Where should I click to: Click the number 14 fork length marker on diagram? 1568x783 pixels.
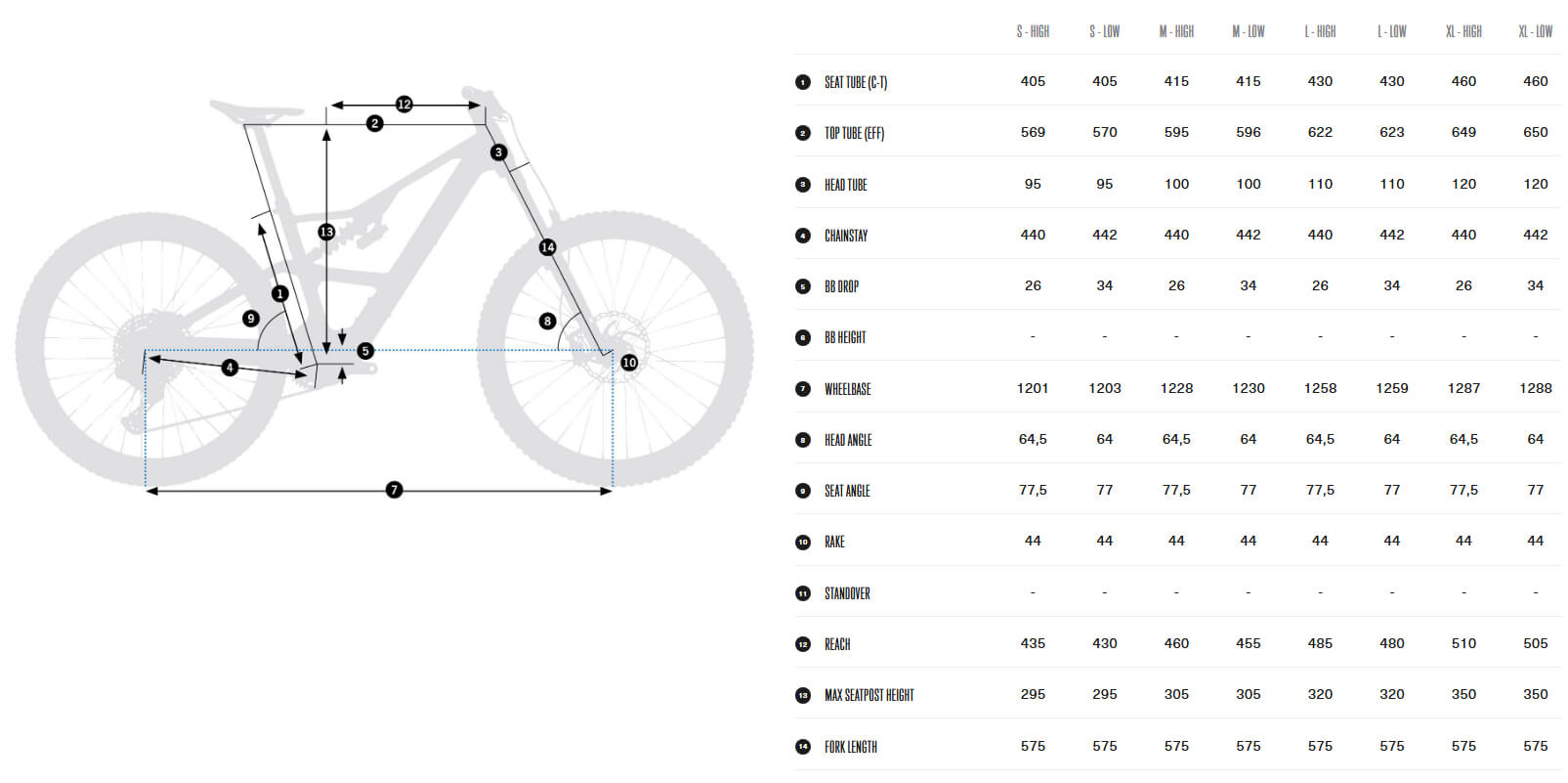(x=548, y=247)
